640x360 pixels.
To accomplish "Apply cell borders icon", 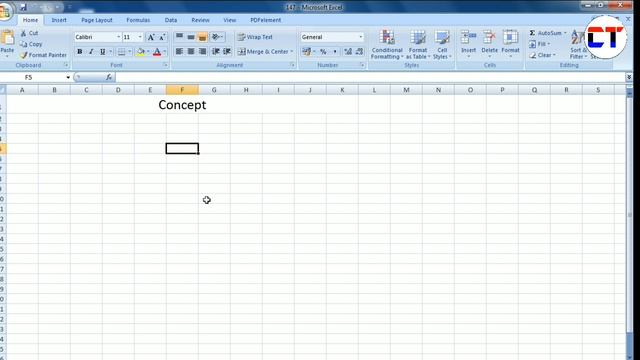I will tap(122, 52).
